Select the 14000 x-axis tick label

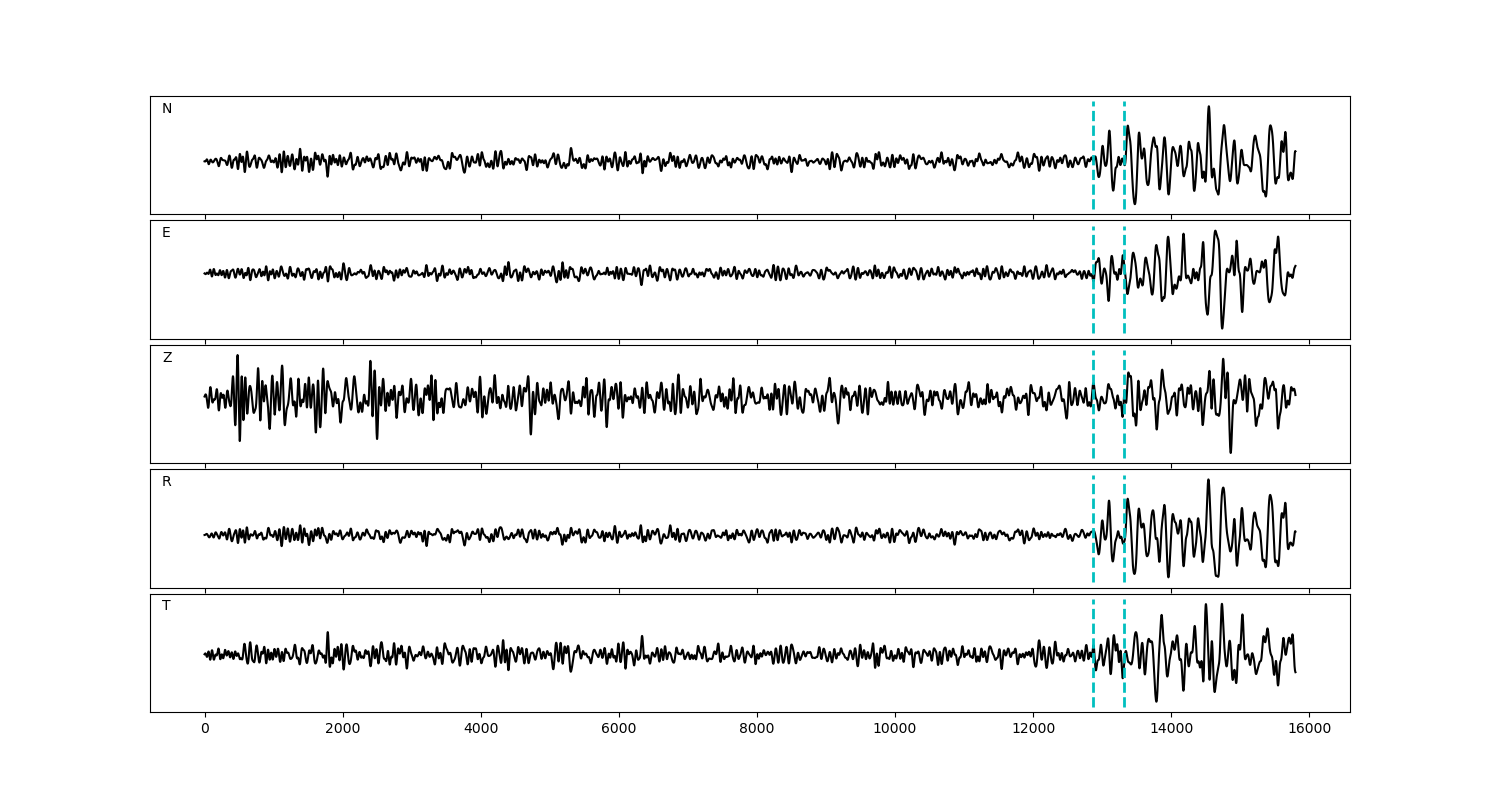click(1171, 730)
